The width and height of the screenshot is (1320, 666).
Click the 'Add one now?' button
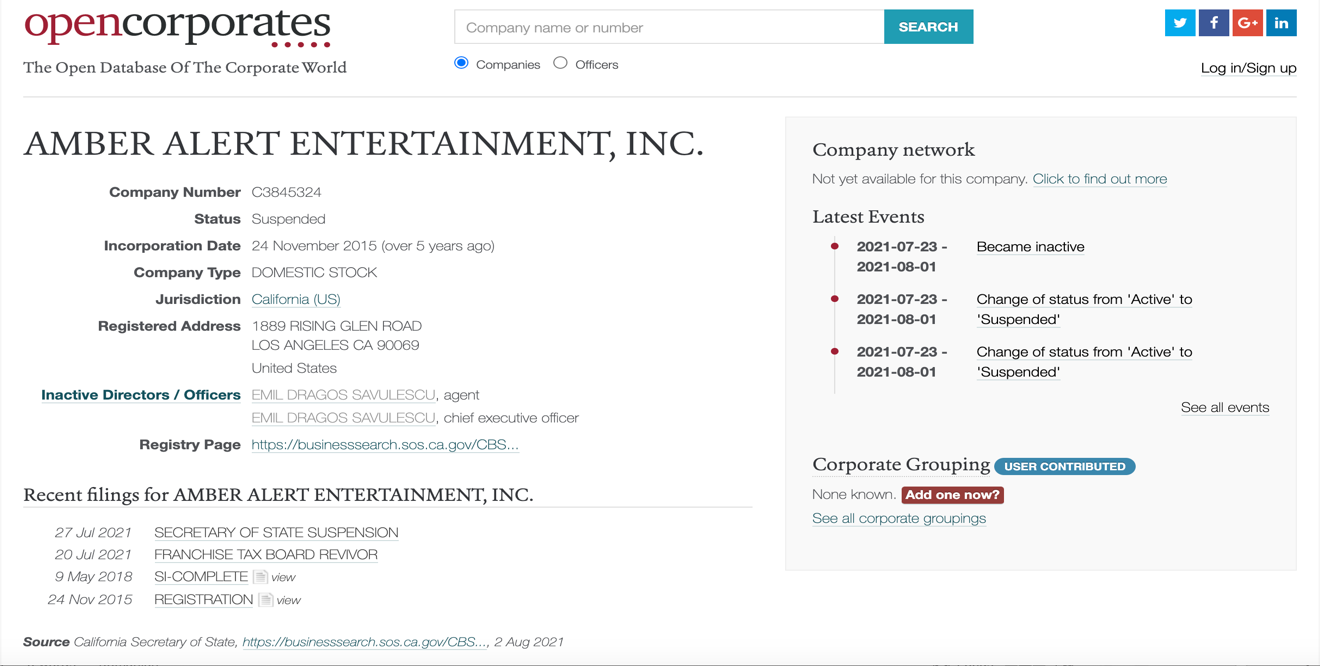tap(952, 495)
